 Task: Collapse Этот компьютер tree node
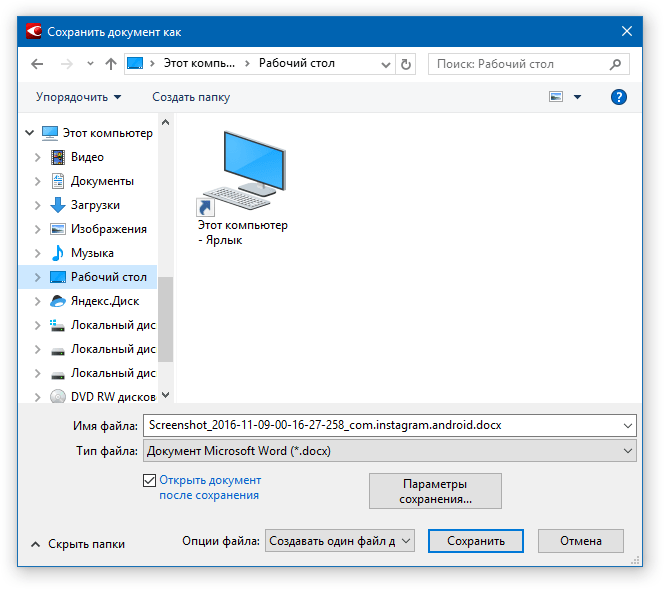[x=30, y=133]
